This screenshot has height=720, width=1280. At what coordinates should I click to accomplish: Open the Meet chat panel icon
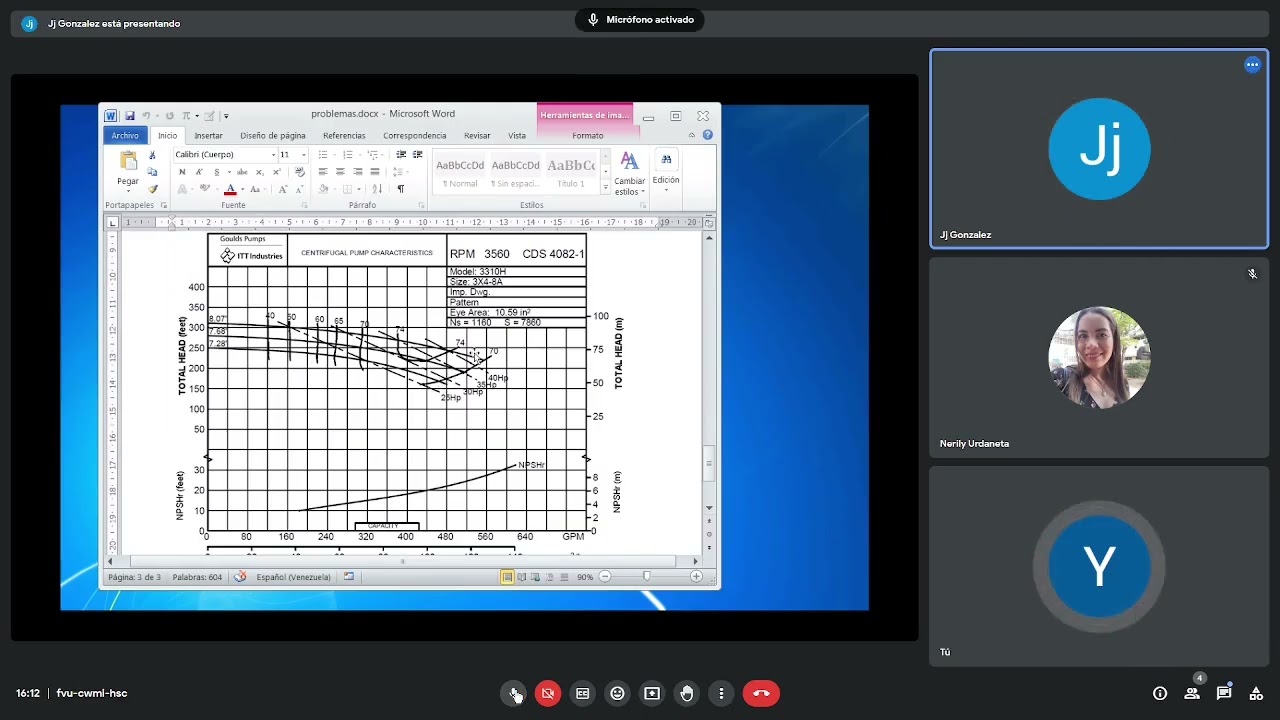[x=1224, y=693]
